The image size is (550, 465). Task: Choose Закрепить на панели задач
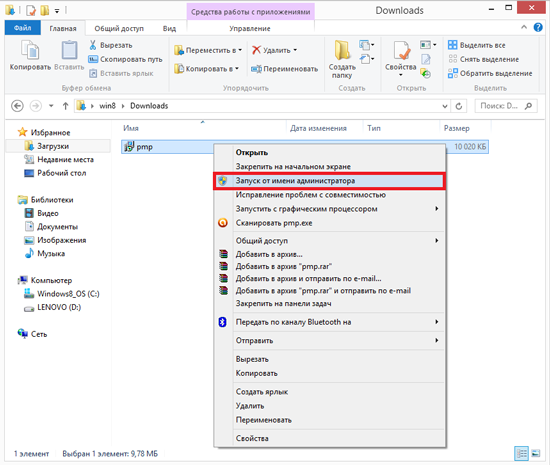330,303
